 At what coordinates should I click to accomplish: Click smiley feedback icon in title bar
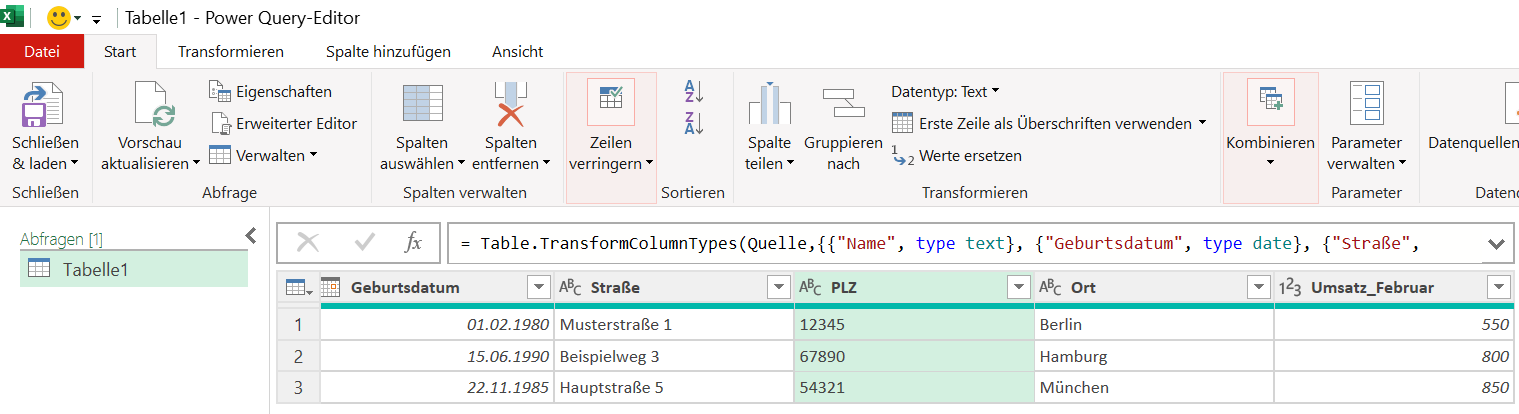coord(61,17)
